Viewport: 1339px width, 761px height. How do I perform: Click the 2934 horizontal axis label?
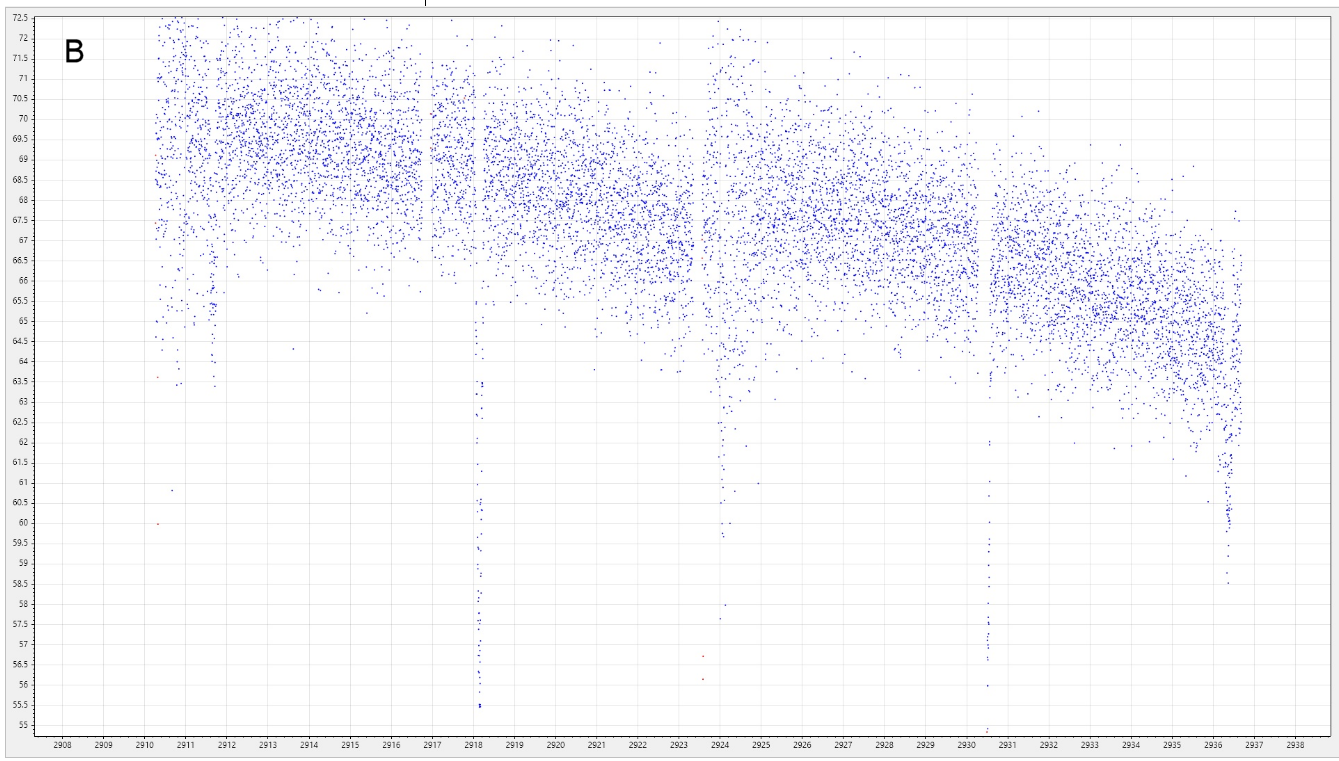tap(1131, 745)
